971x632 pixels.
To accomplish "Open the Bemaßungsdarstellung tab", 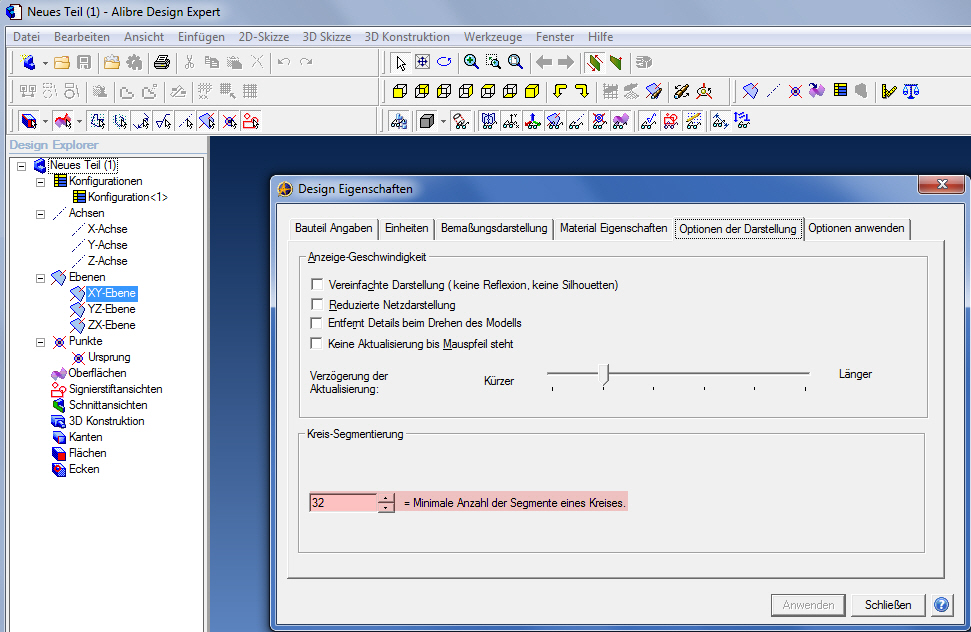I will pyautogui.click(x=494, y=228).
